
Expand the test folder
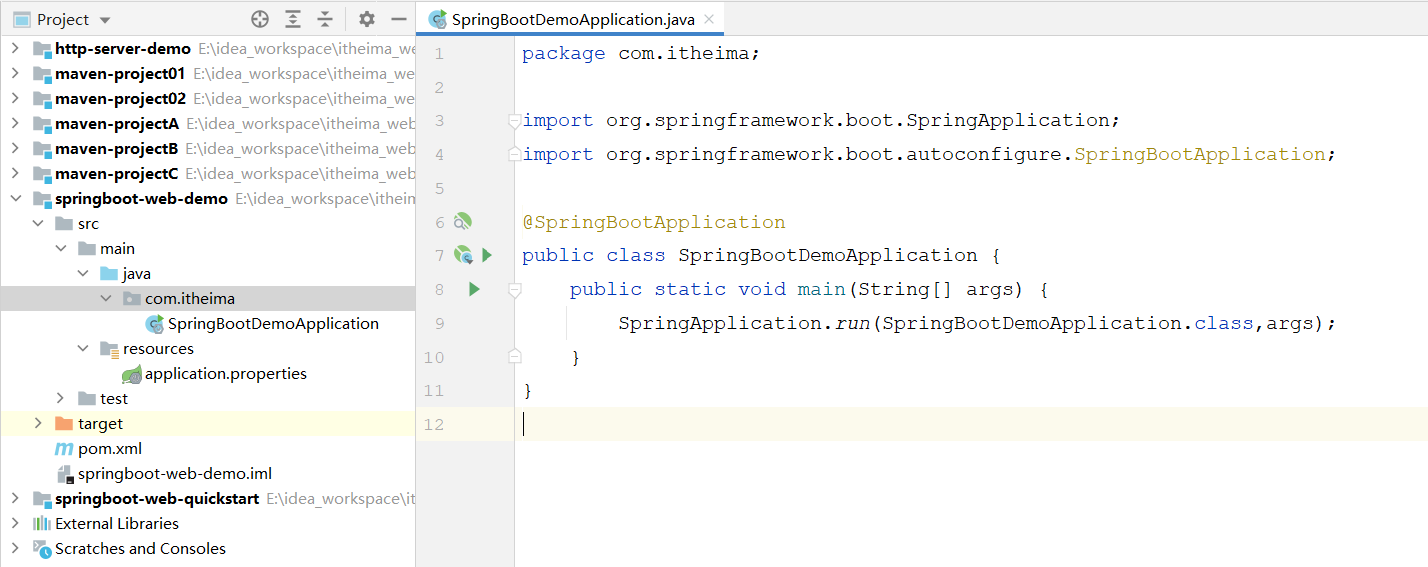61,399
